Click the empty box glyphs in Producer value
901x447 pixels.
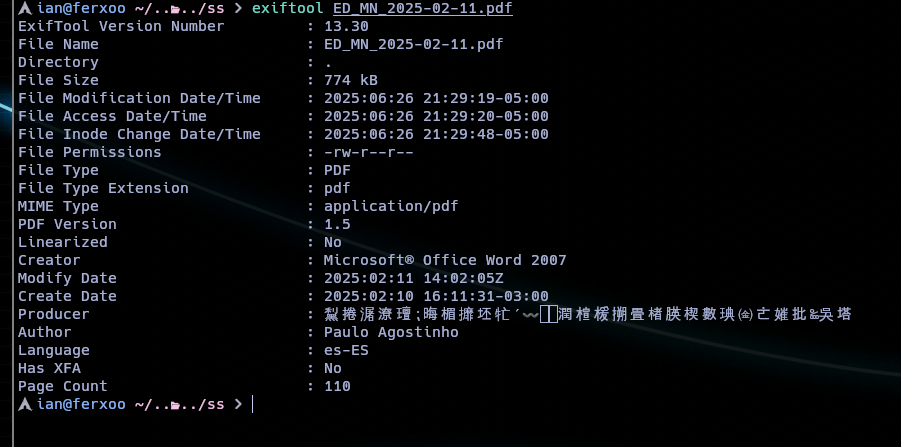click(549, 314)
